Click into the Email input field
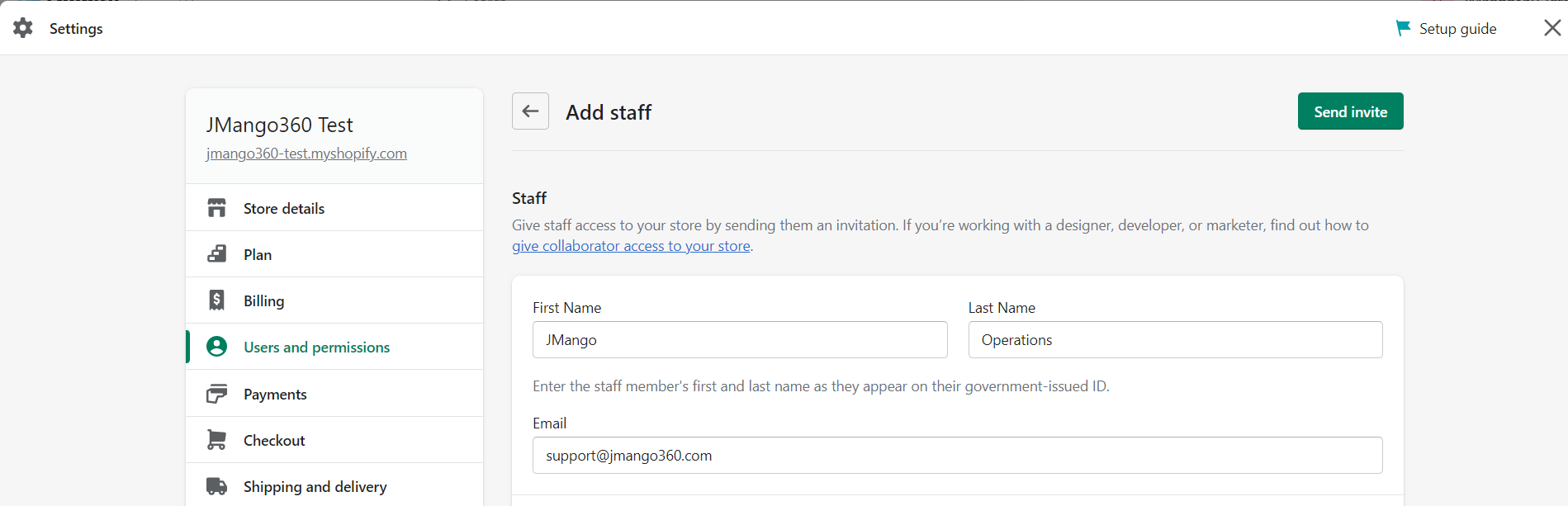Screen dimensions: 1568x506 pos(957,456)
